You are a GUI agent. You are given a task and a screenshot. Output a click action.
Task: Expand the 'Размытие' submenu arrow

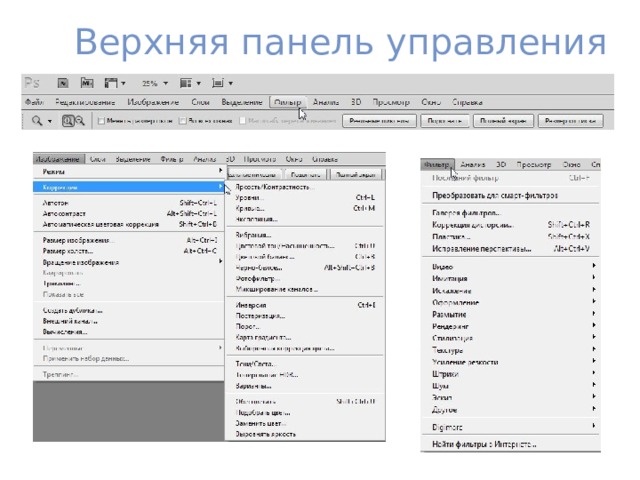[594, 313]
